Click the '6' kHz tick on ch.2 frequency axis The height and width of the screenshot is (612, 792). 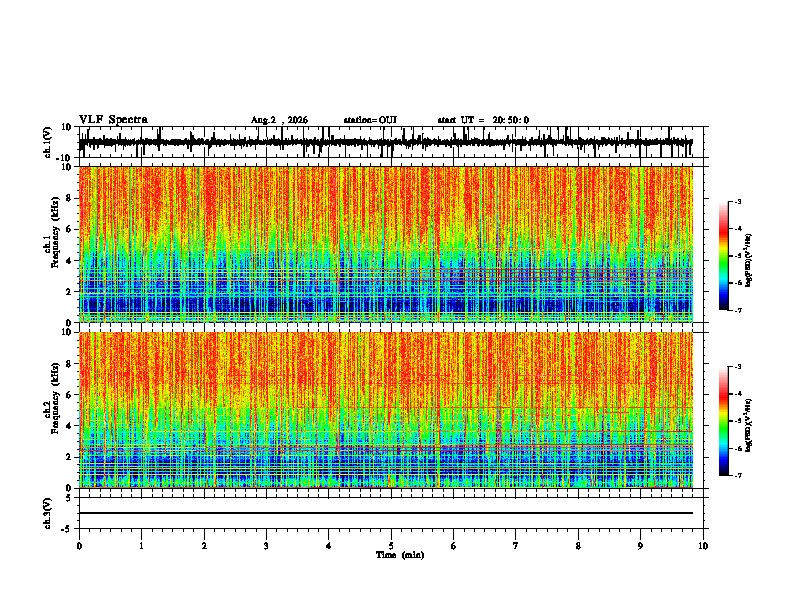(70, 395)
